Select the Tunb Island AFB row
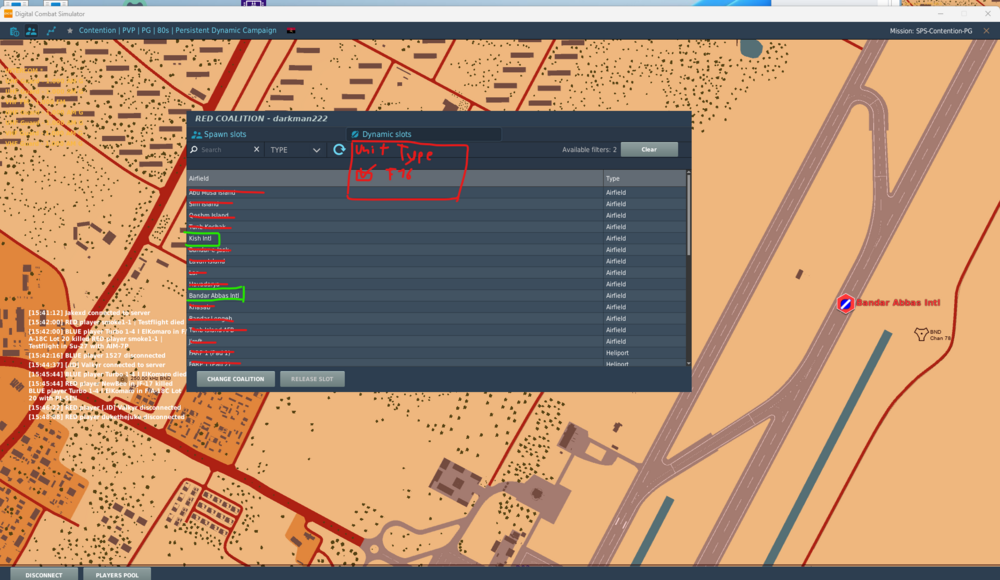Image resolution: width=1000 pixels, height=580 pixels. point(436,331)
